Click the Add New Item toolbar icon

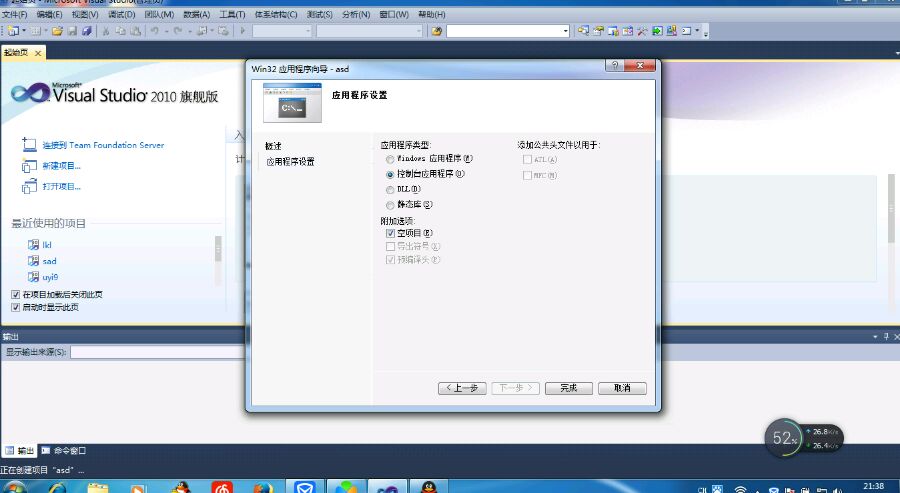coord(36,31)
